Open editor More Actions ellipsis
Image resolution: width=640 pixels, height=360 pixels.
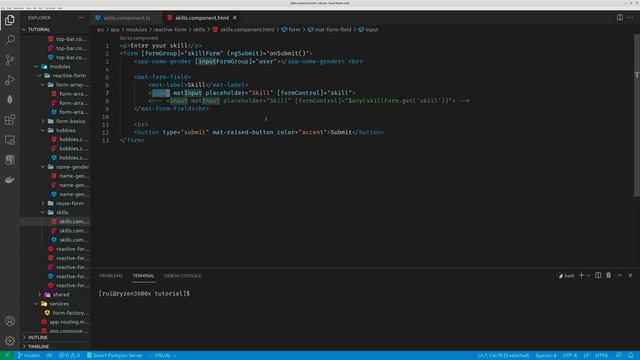[x=631, y=18]
